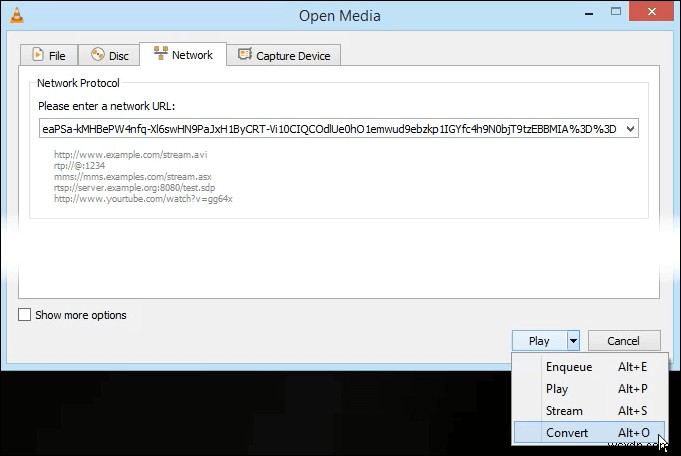
Task: Click inside the network URL field
Action: pyautogui.click(x=330, y=129)
